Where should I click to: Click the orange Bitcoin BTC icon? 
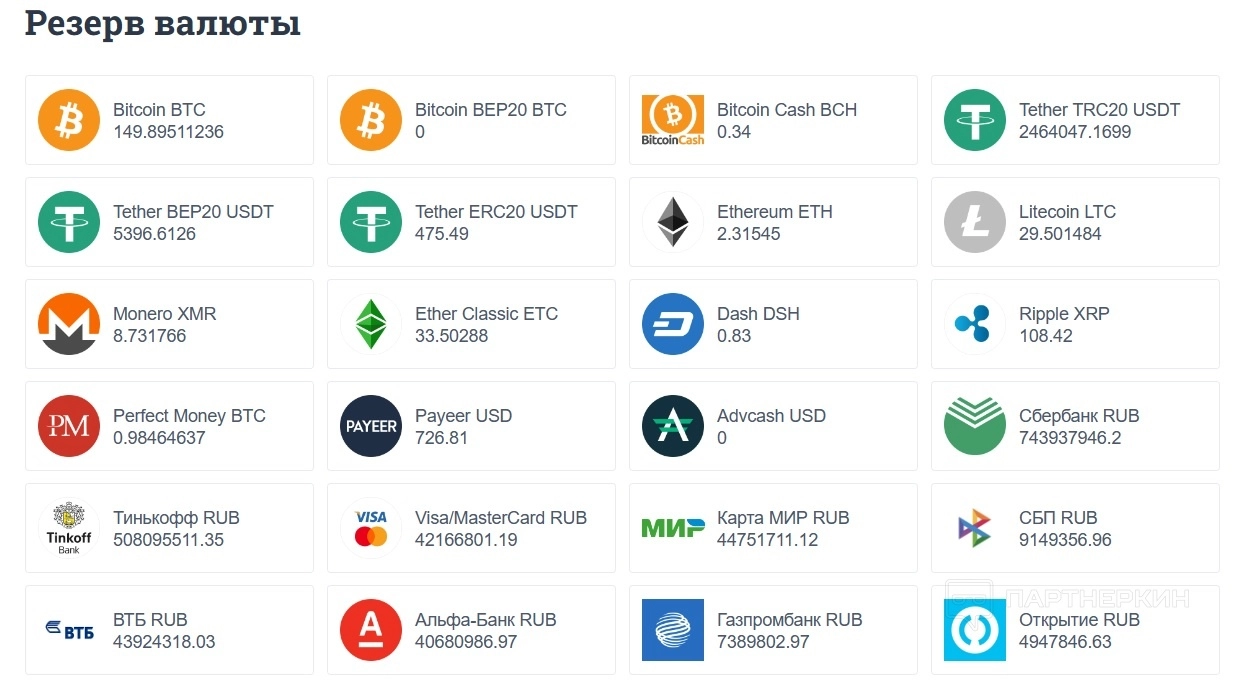[69, 120]
